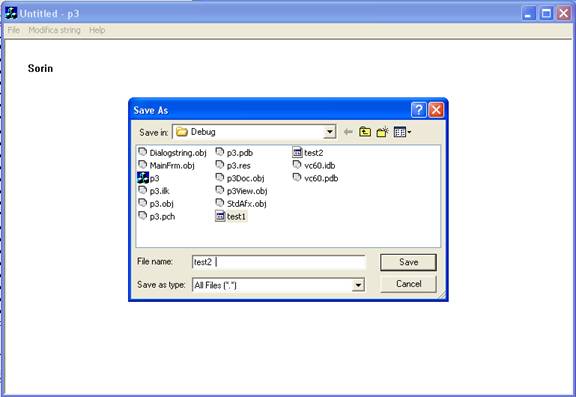
Task: Select the p3Doc.obj file name
Action: click(x=245, y=178)
